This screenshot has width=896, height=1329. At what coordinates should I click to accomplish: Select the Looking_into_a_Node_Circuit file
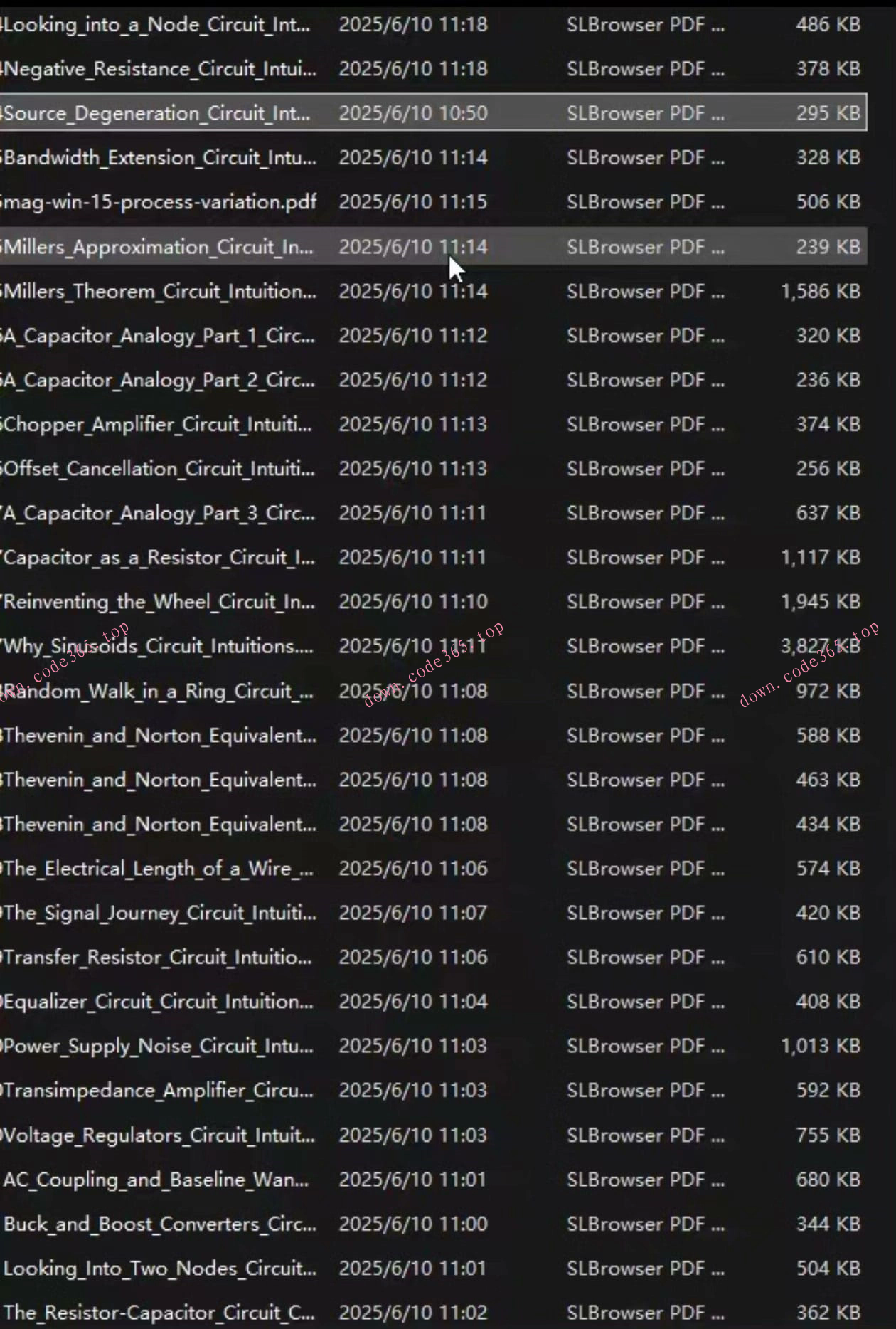158,25
